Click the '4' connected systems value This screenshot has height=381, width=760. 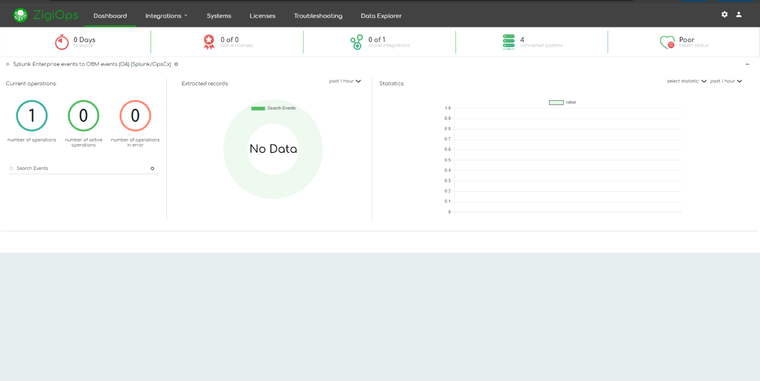point(522,40)
